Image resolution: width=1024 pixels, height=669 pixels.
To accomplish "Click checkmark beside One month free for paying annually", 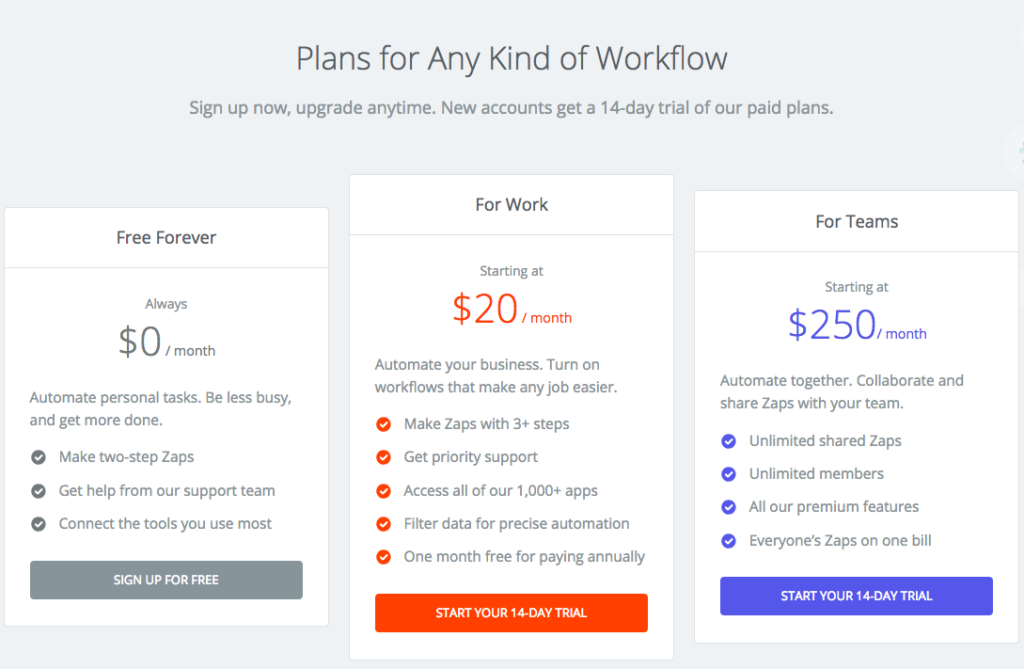I will coord(383,557).
